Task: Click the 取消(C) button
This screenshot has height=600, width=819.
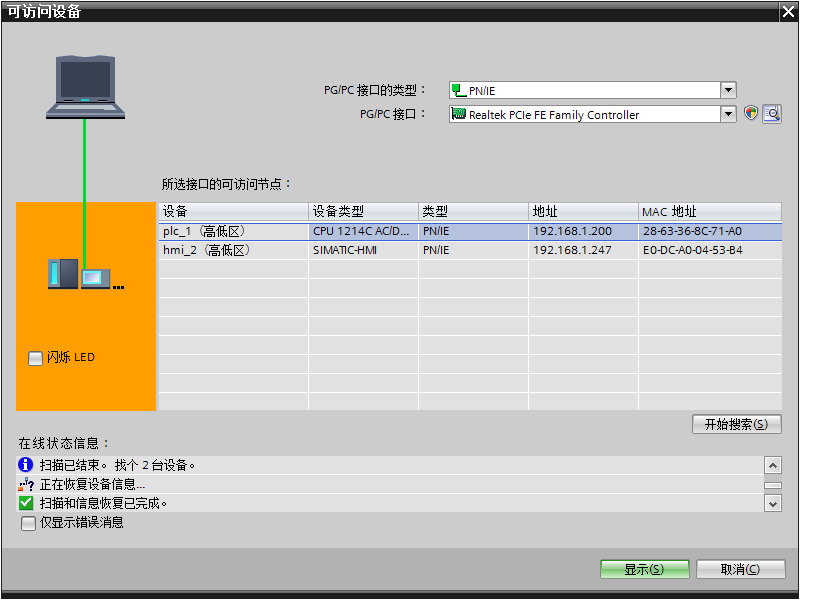Action: 740,569
